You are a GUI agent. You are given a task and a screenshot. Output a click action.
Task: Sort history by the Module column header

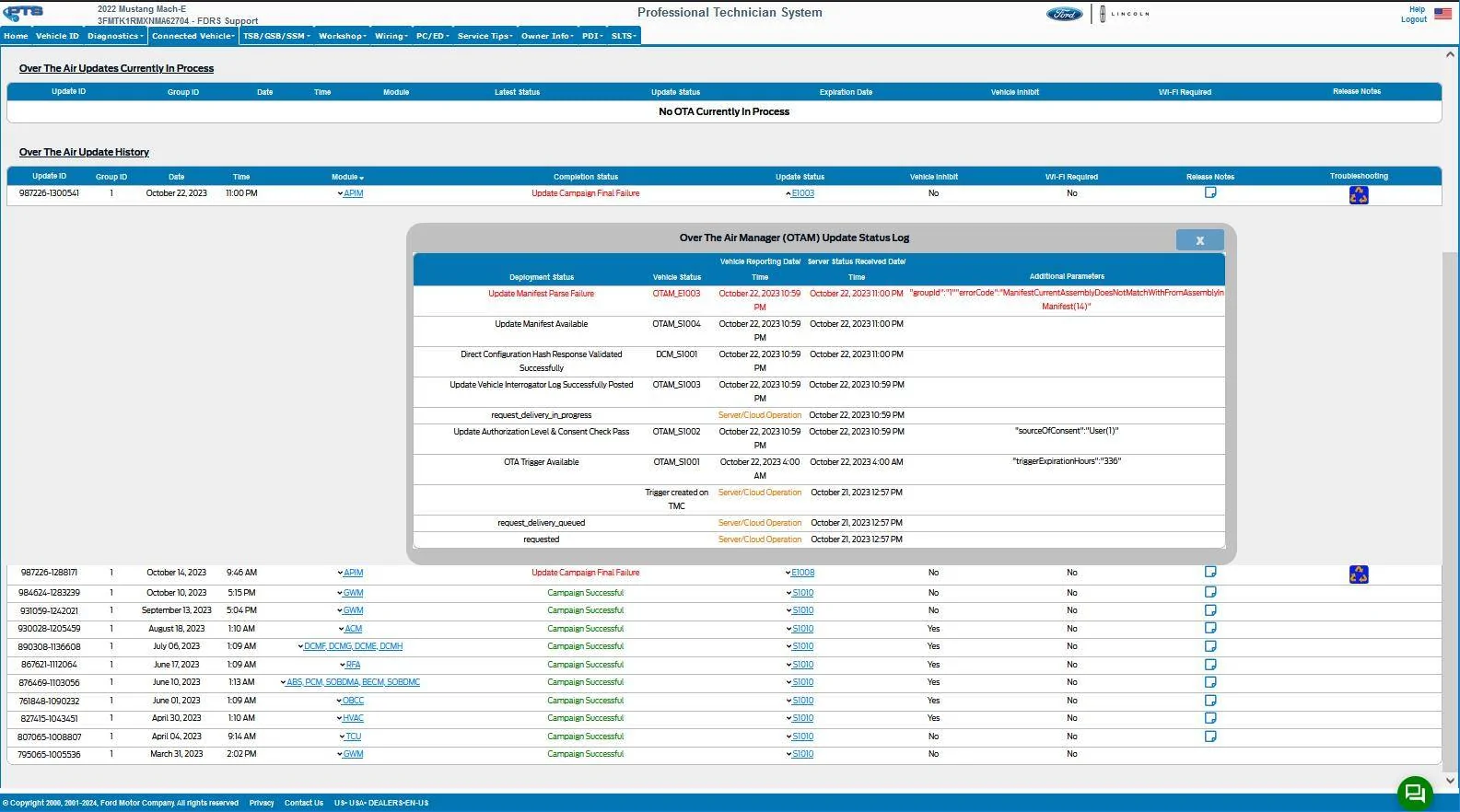(x=347, y=177)
